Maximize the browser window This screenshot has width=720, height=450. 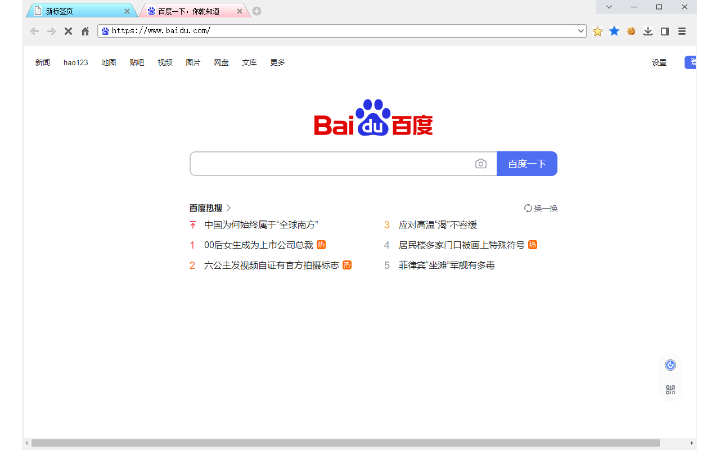click(659, 7)
